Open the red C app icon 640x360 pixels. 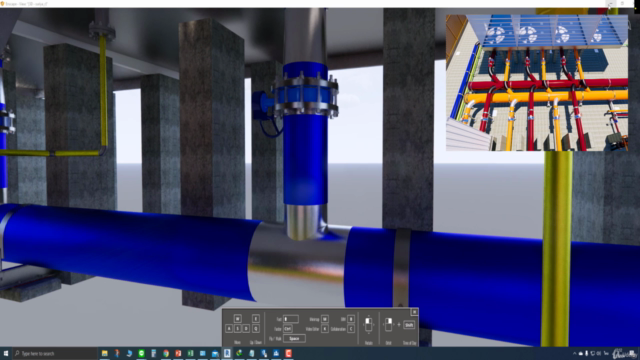288,353
